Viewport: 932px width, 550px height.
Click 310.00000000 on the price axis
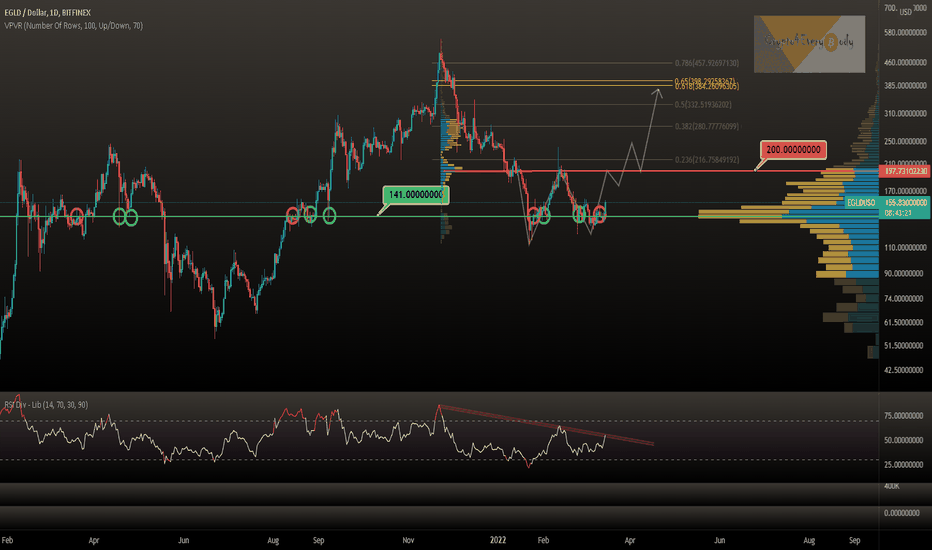pyautogui.click(x=905, y=114)
